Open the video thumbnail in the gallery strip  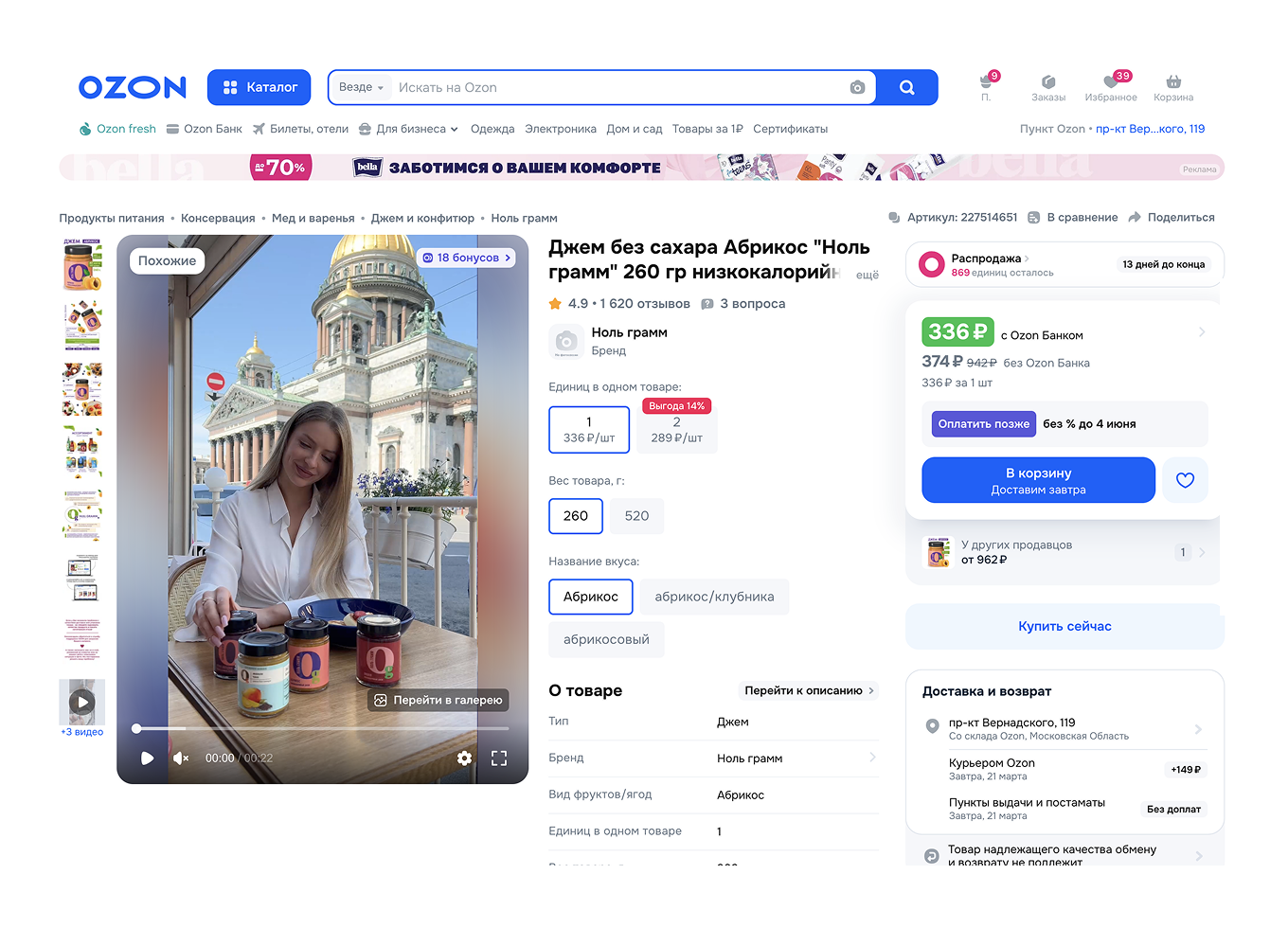pyautogui.click(x=82, y=702)
